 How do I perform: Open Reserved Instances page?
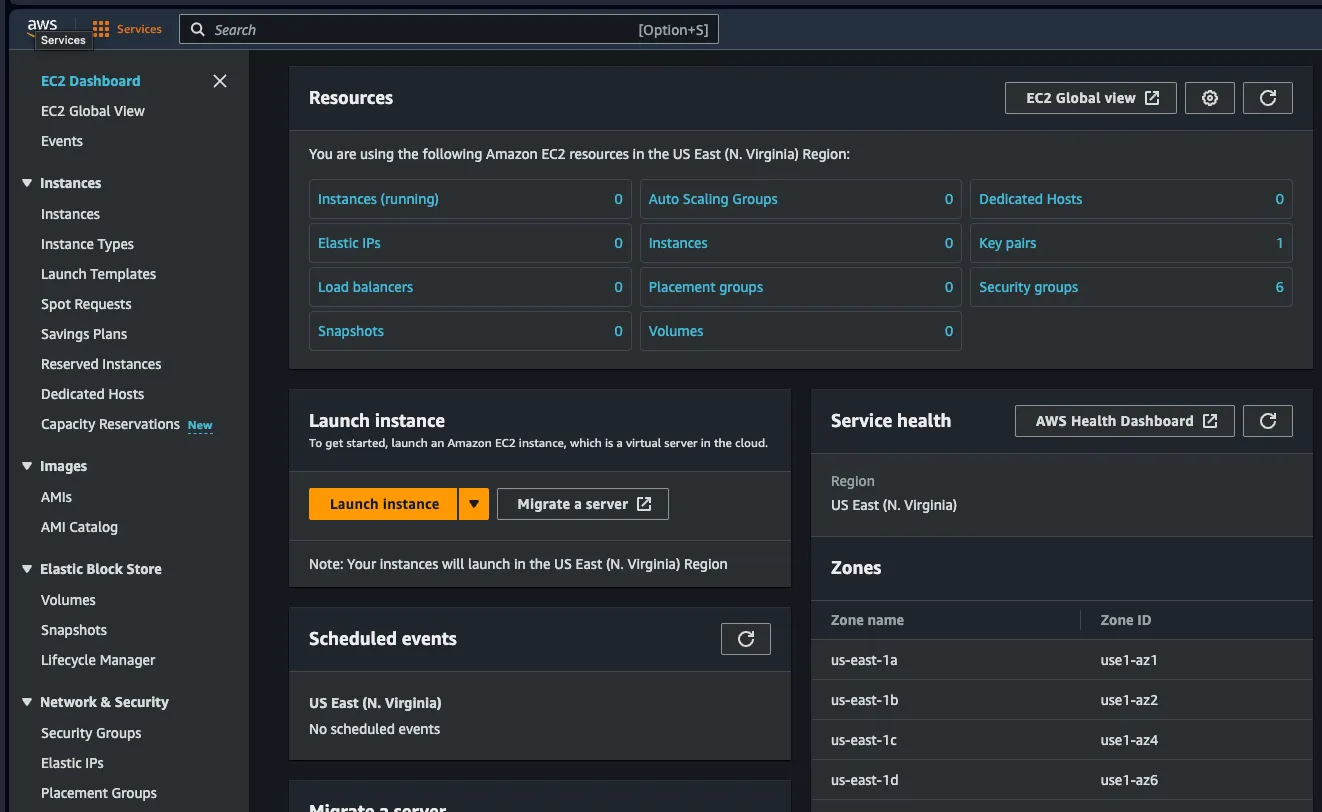coord(101,364)
